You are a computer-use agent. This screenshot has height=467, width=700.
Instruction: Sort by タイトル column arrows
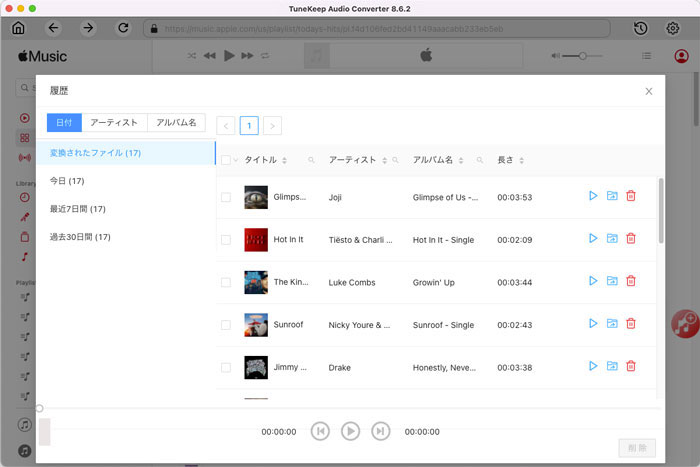[x=284, y=160]
